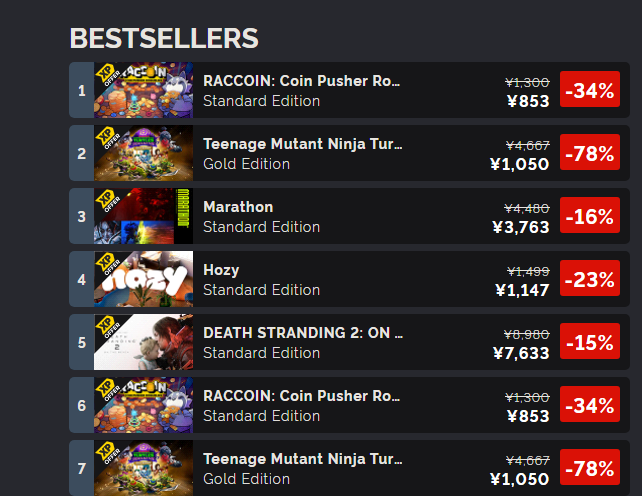Viewport: 642px width, 496px height.
Task: Click the -16% discount badge for Marathon
Action: tap(590, 217)
